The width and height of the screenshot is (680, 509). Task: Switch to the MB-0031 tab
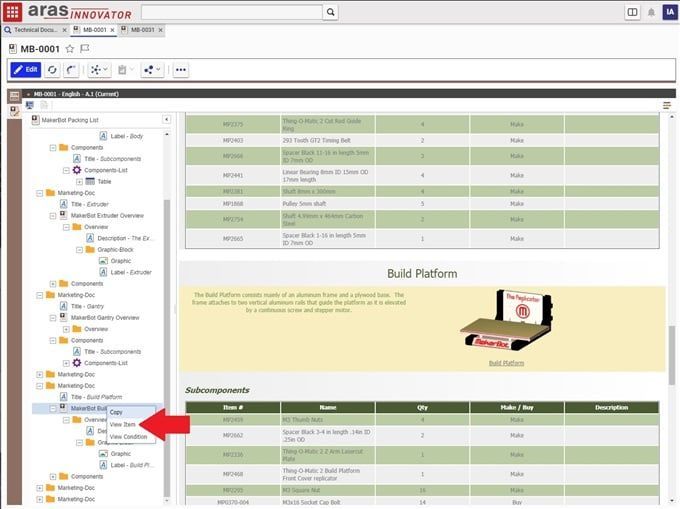point(141,30)
